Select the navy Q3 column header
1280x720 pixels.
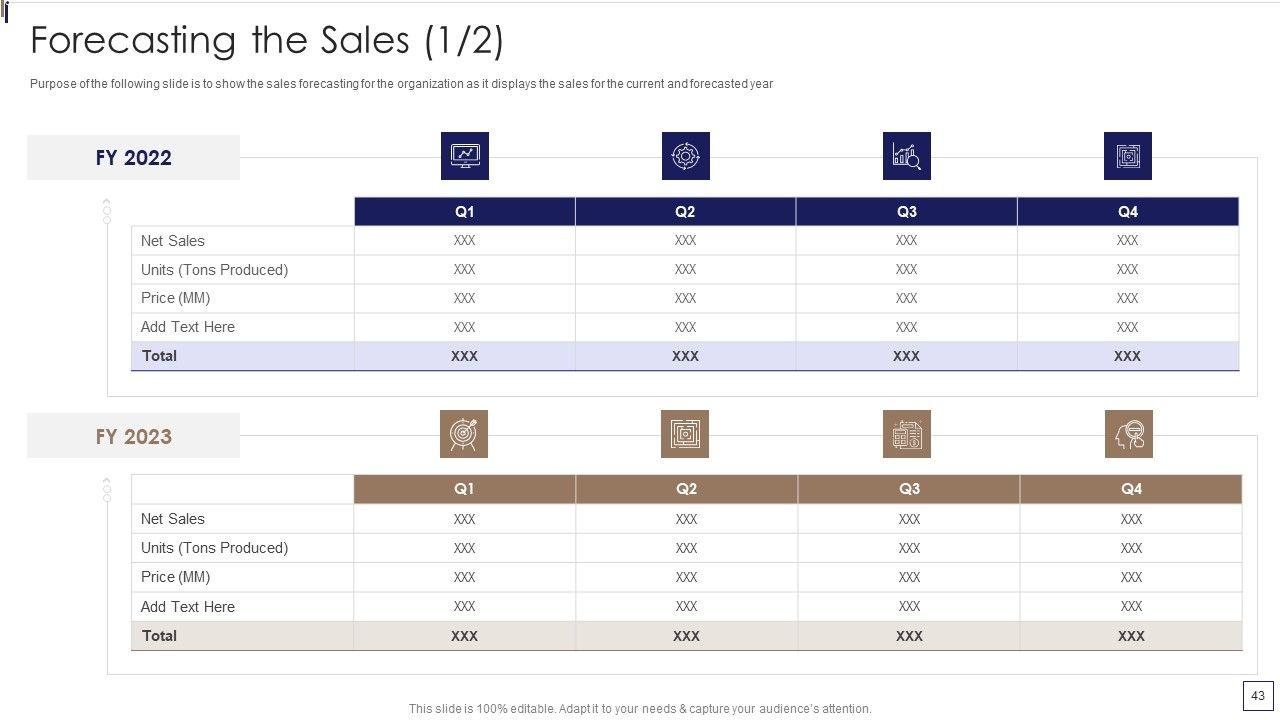[907, 212]
